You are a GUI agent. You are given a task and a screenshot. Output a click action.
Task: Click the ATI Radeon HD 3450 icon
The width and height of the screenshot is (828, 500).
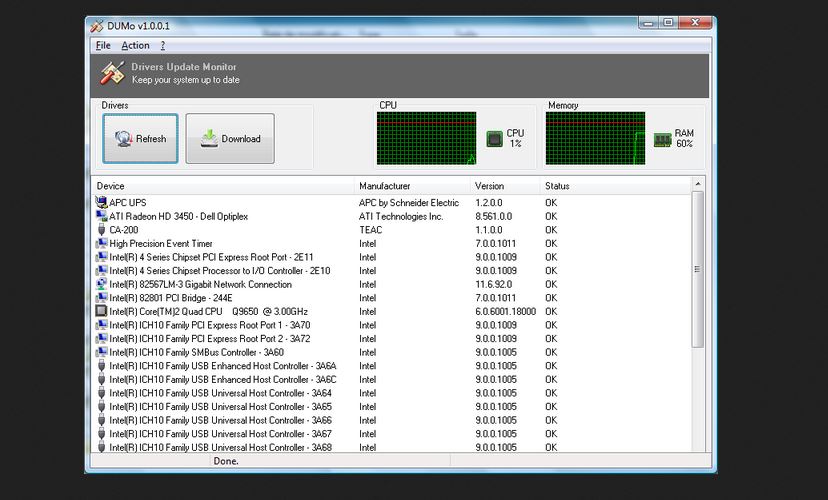pos(101,216)
